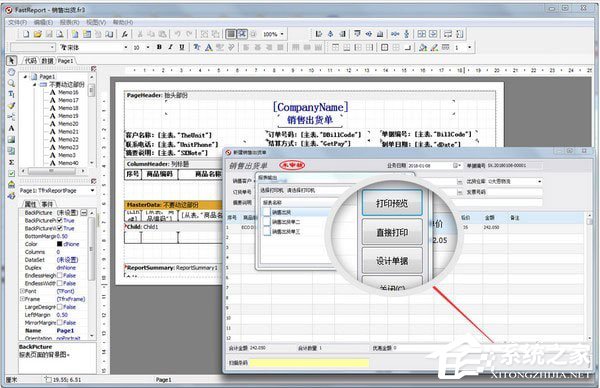
Task: Click the Open file folder icon
Action: click(38, 34)
